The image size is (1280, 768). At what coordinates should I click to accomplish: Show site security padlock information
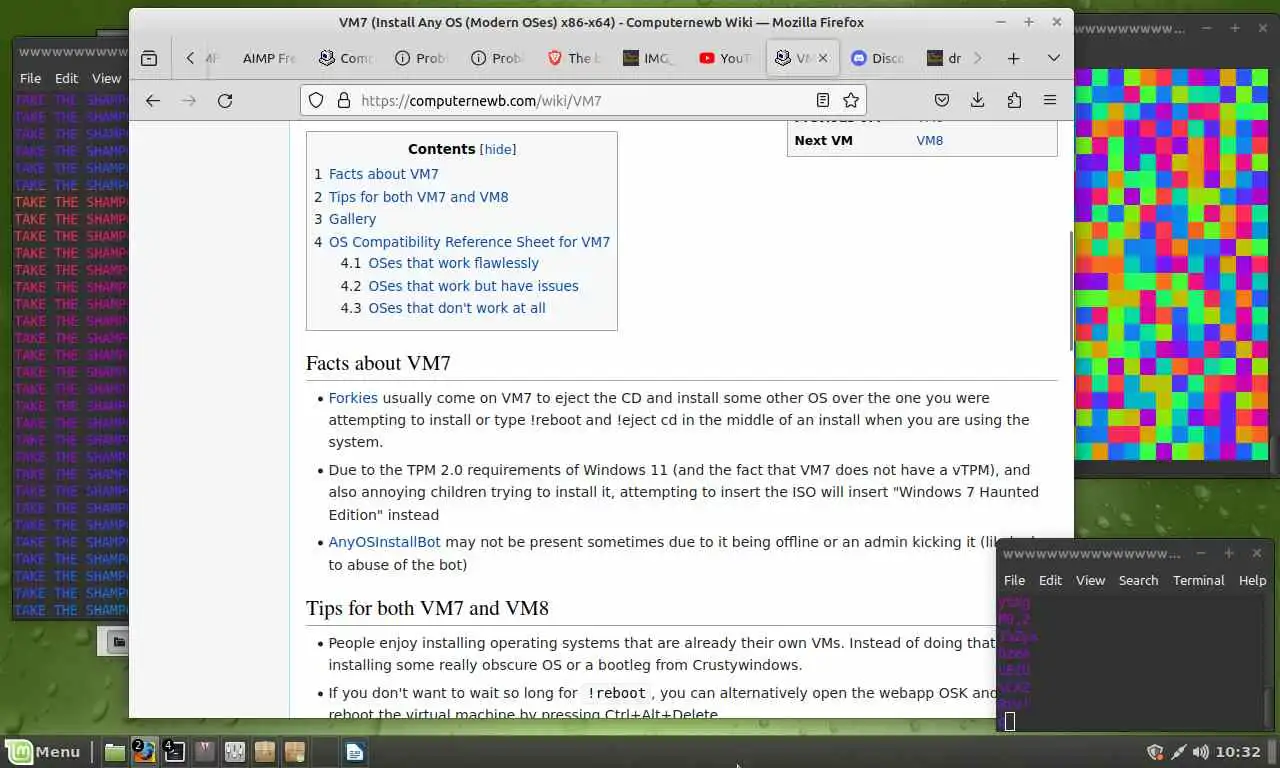(x=343, y=100)
